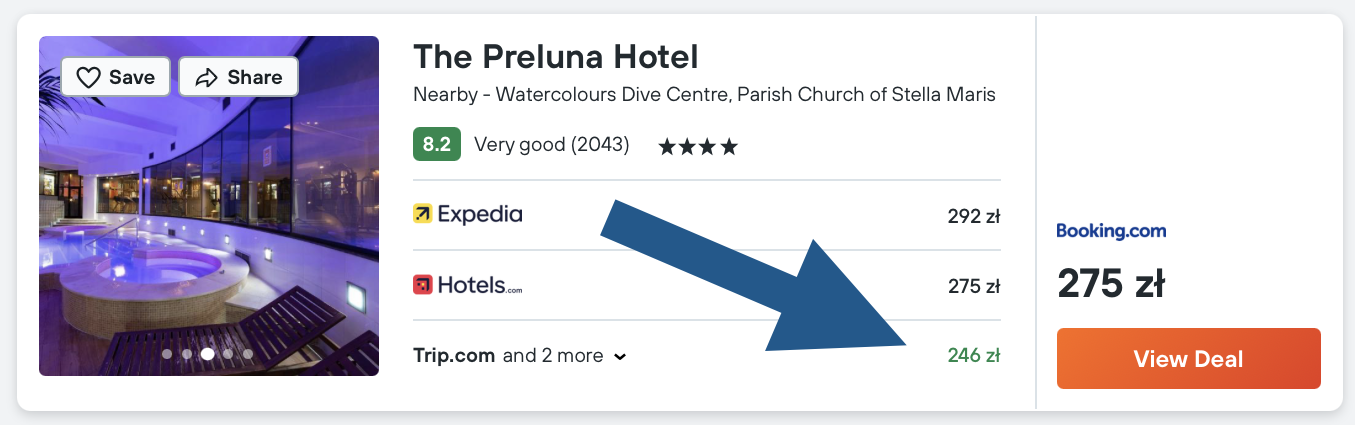Screen dimensions: 1355x425
Task: Click the Trip.com provider name
Action: pos(453,355)
